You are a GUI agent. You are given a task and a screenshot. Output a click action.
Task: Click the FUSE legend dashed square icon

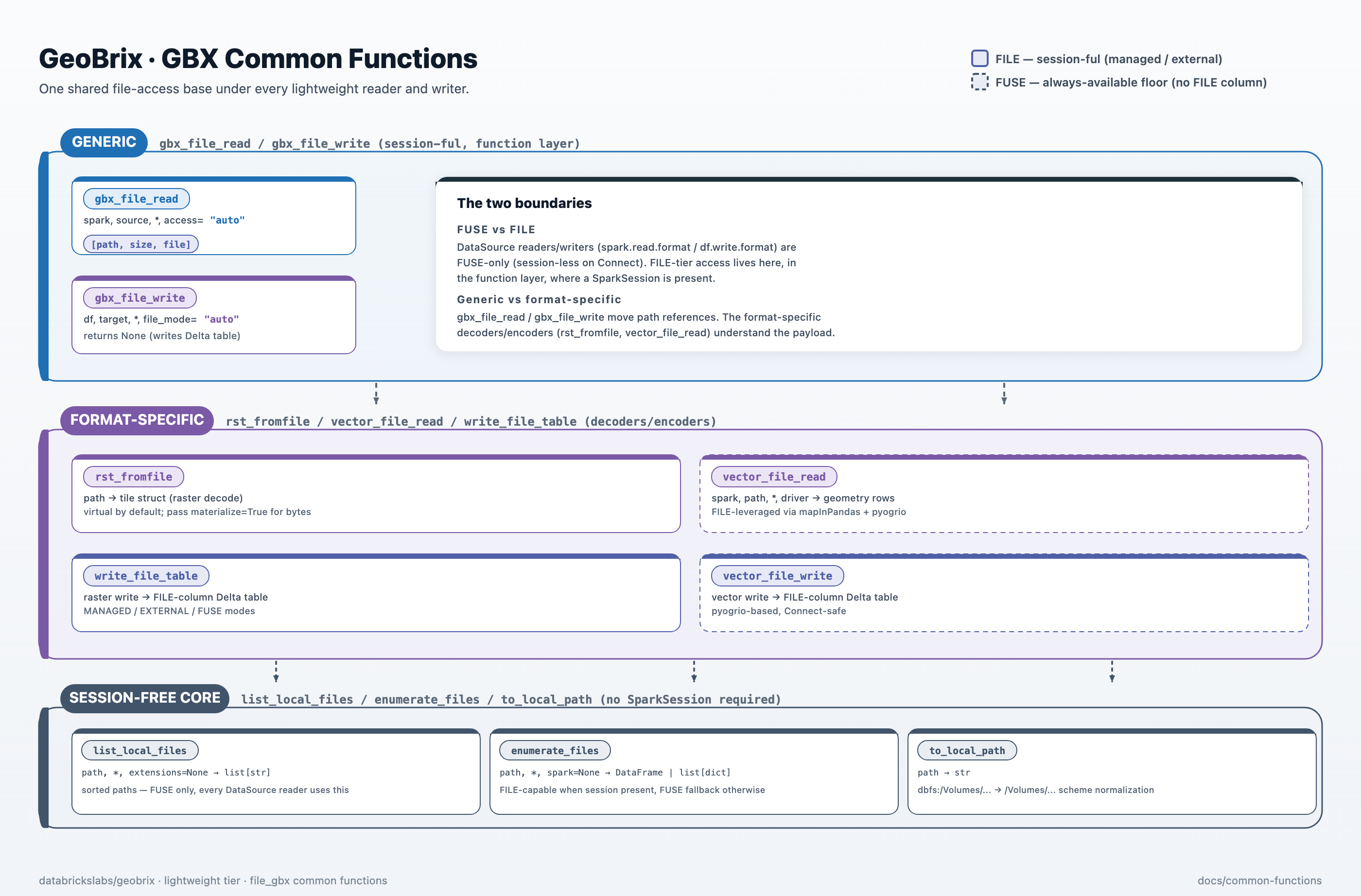pyautogui.click(x=979, y=82)
